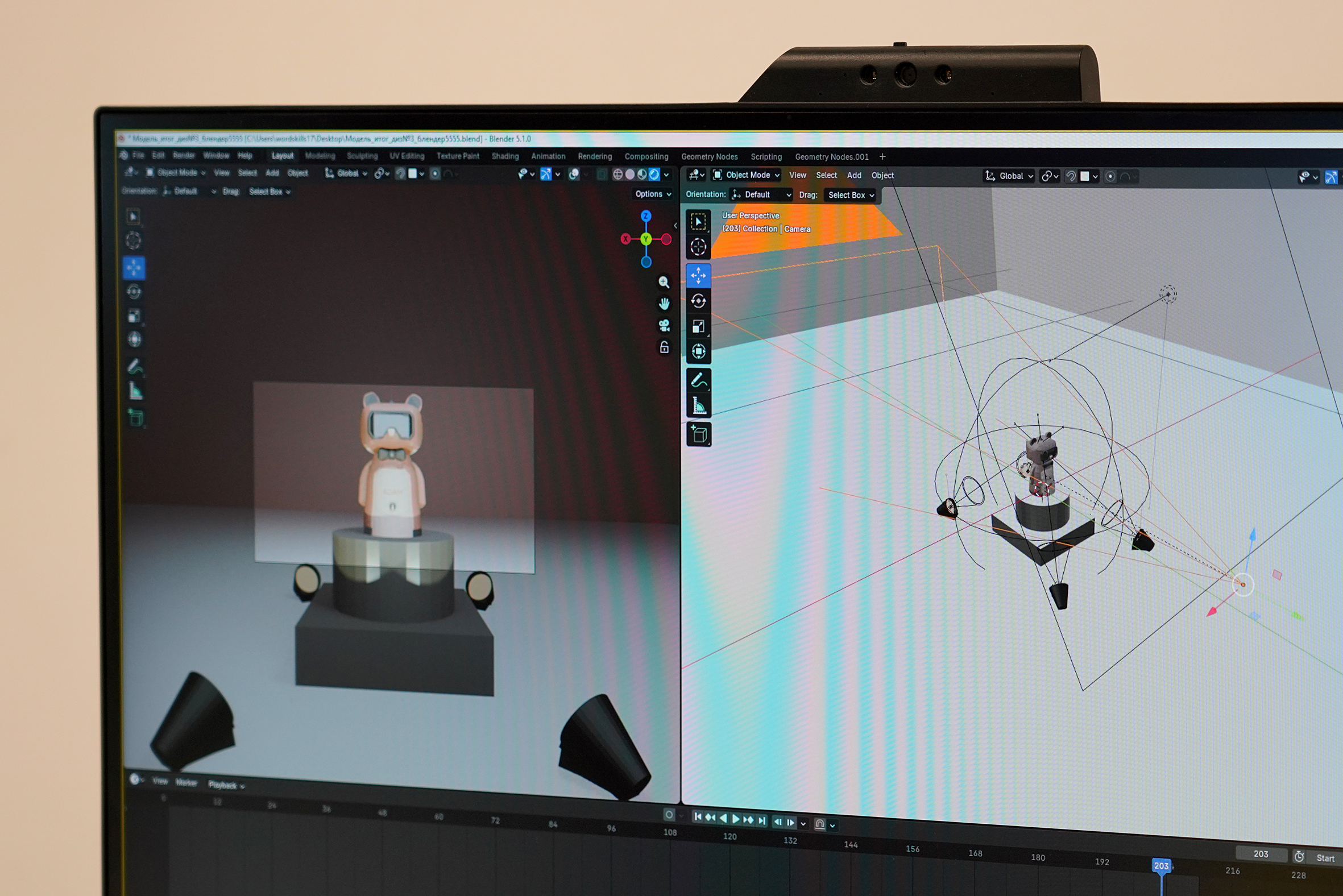Open the Select Box drag dropdown
Screen dimensions: 1343x896
(x=851, y=196)
